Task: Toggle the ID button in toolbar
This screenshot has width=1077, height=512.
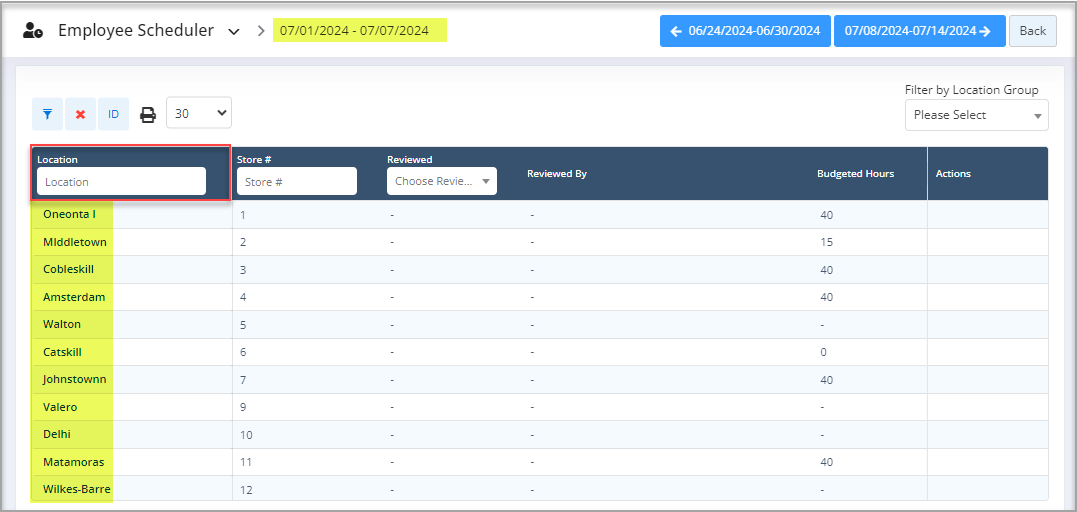Action: click(113, 114)
